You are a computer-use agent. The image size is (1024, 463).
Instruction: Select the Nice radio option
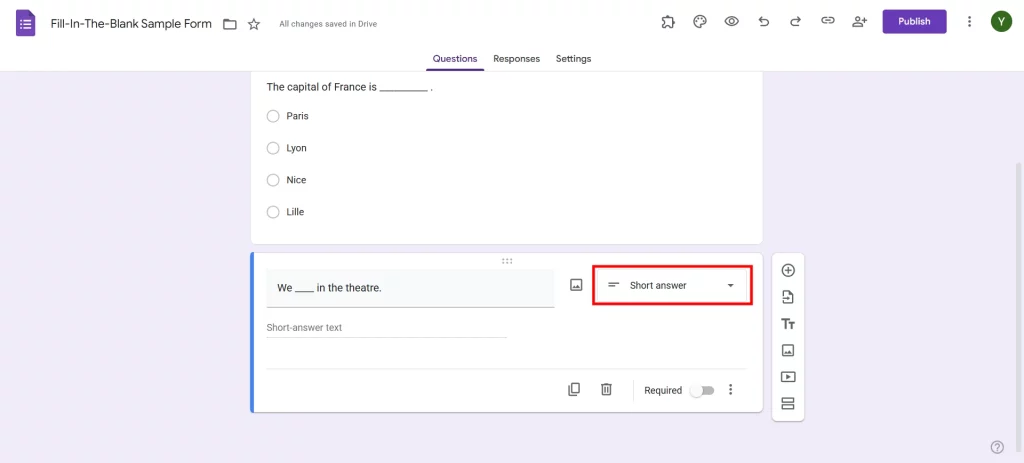(273, 180)
